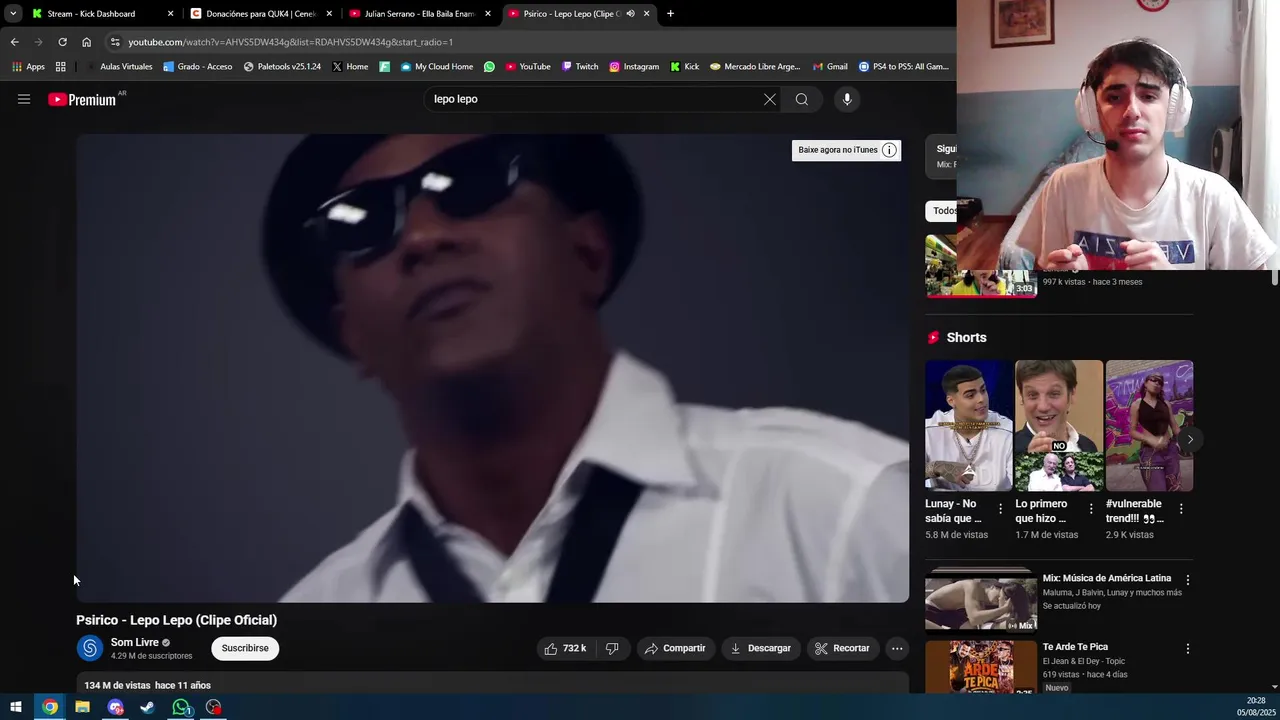The width and height of the screenshot is (1280, 720).
Task: Open Windows Start menu
Action: pyautogui.click(x=16, y=707)
